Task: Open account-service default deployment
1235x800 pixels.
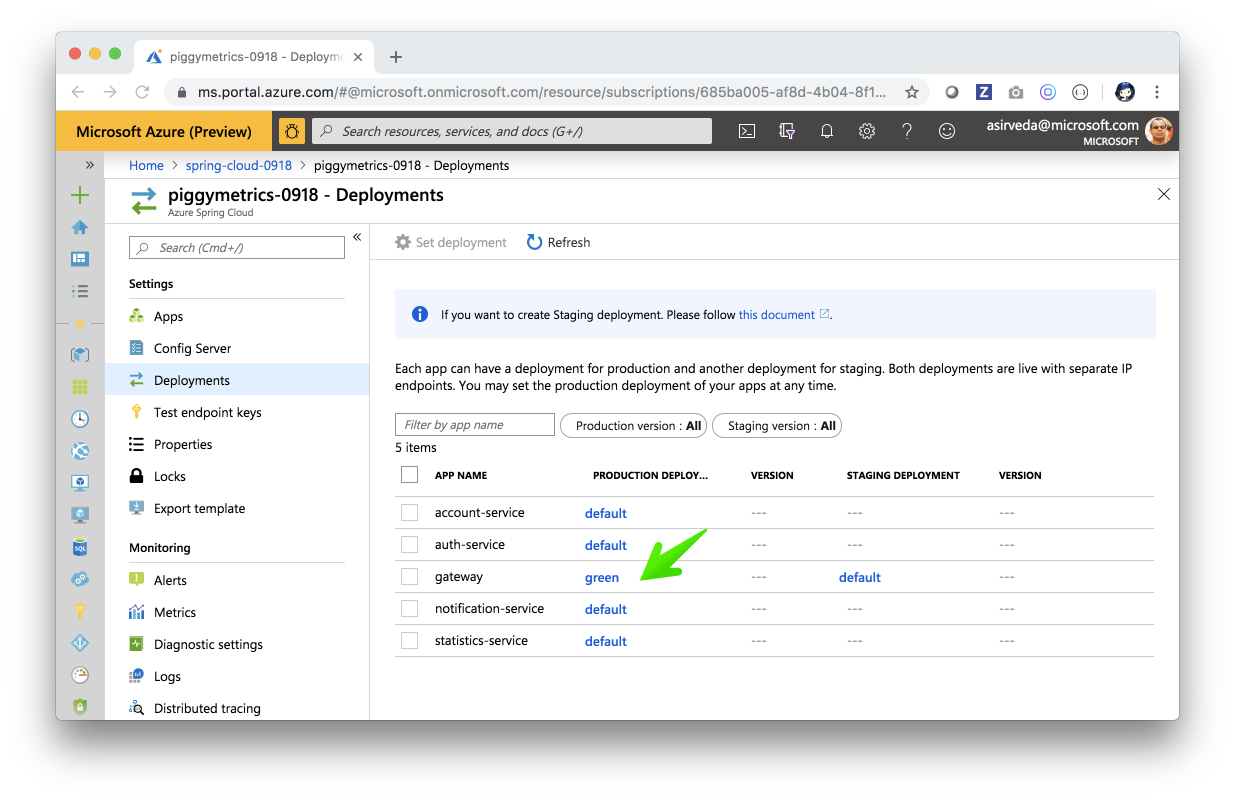Action: [606, 513]
